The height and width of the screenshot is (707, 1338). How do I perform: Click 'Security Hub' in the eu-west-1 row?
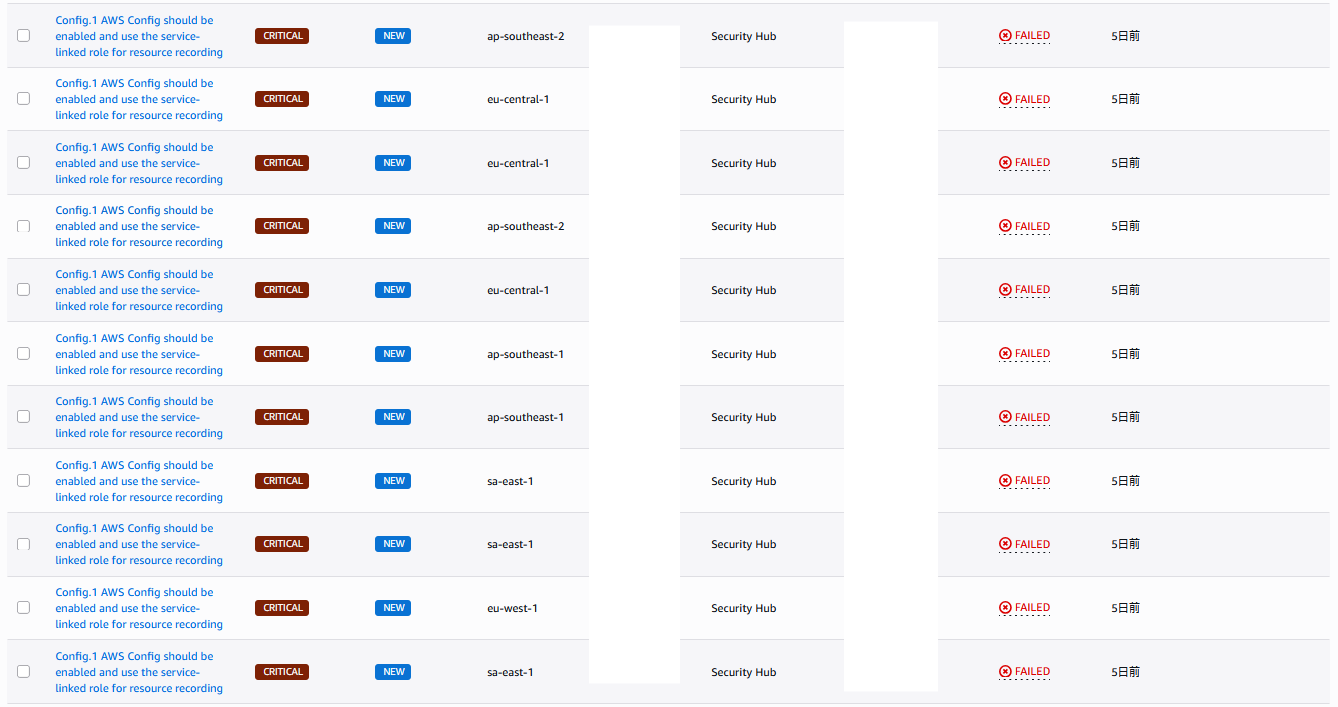(743, 608)
